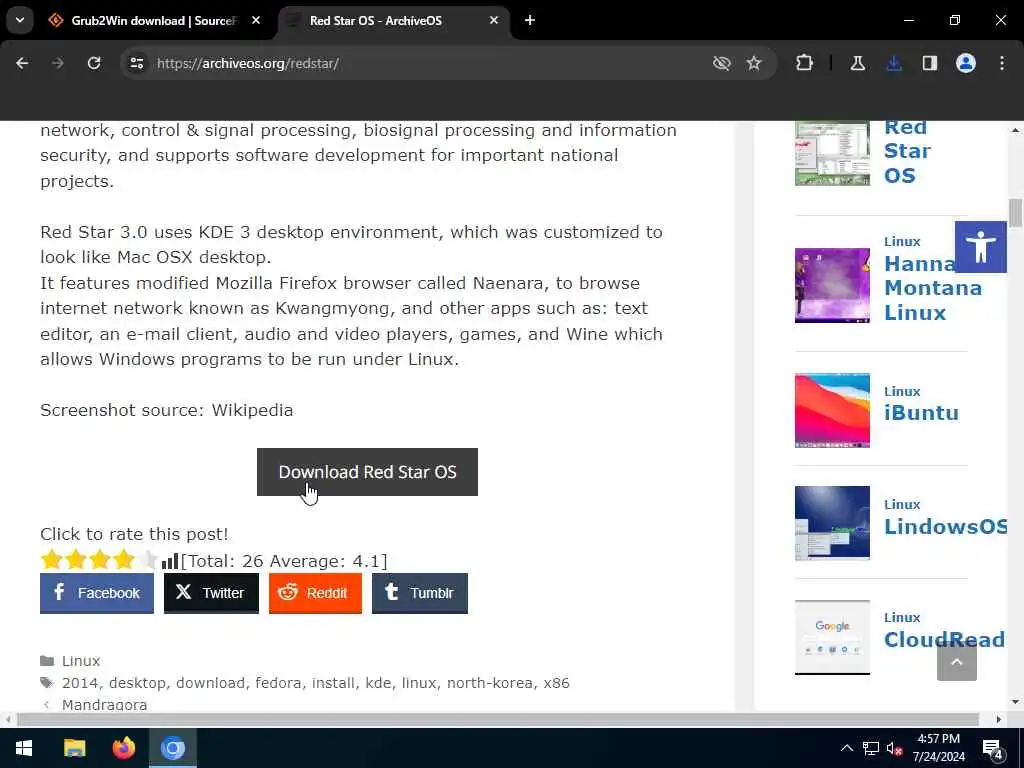1024x768 pixels.
Task: Open the north-korea tag link
Action: pyautogui.click(x=490, y=683)
